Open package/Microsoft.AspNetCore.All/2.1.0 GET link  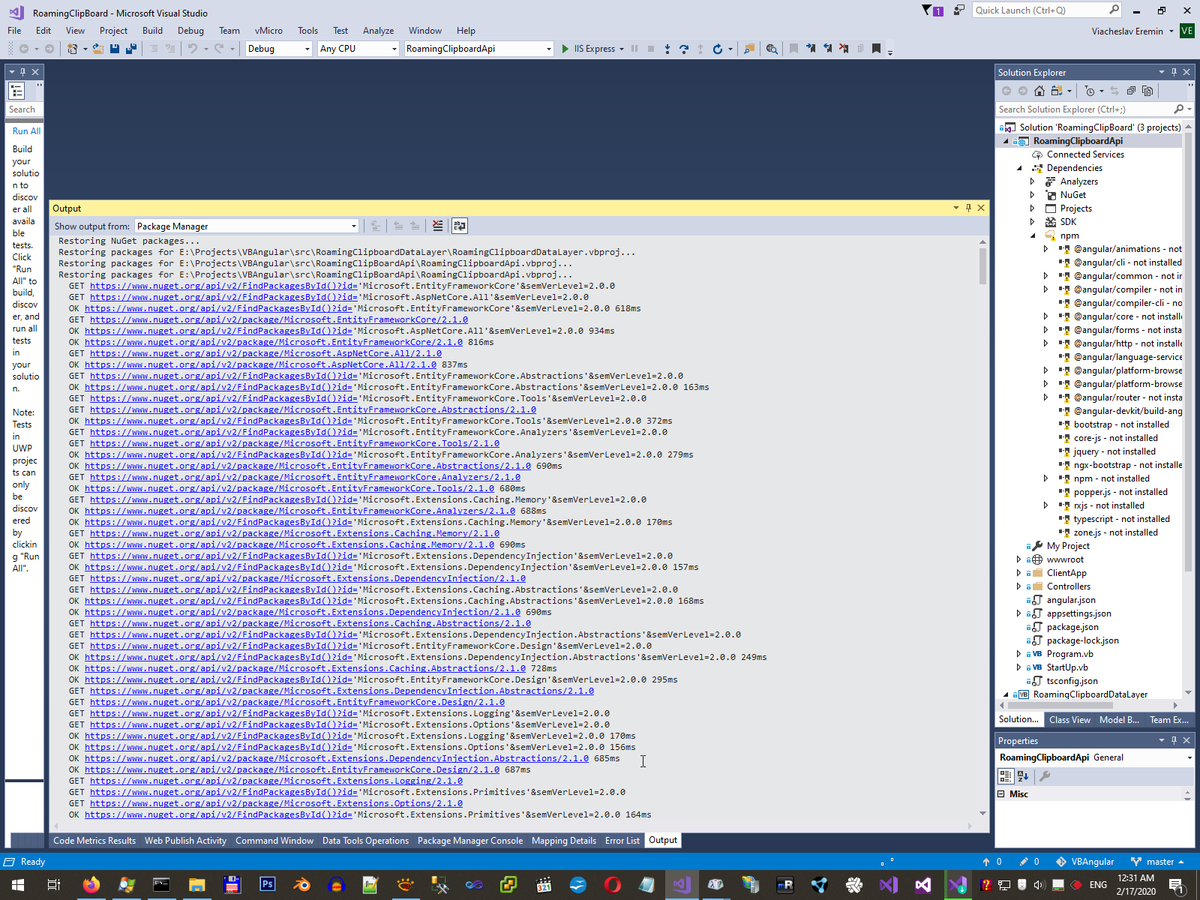coord(266,353)
